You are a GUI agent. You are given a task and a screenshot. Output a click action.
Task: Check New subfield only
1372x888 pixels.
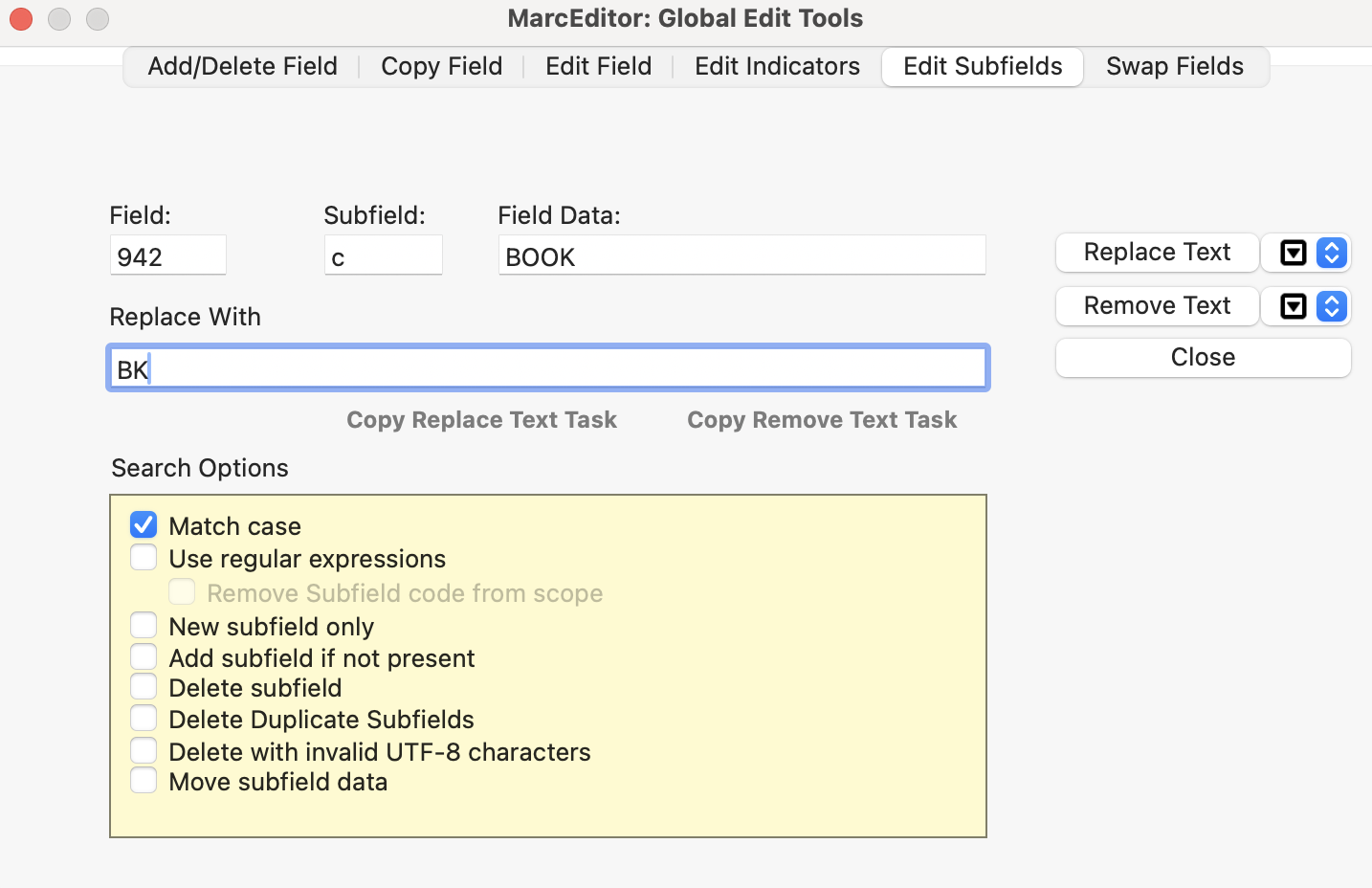tap(144, 625)
